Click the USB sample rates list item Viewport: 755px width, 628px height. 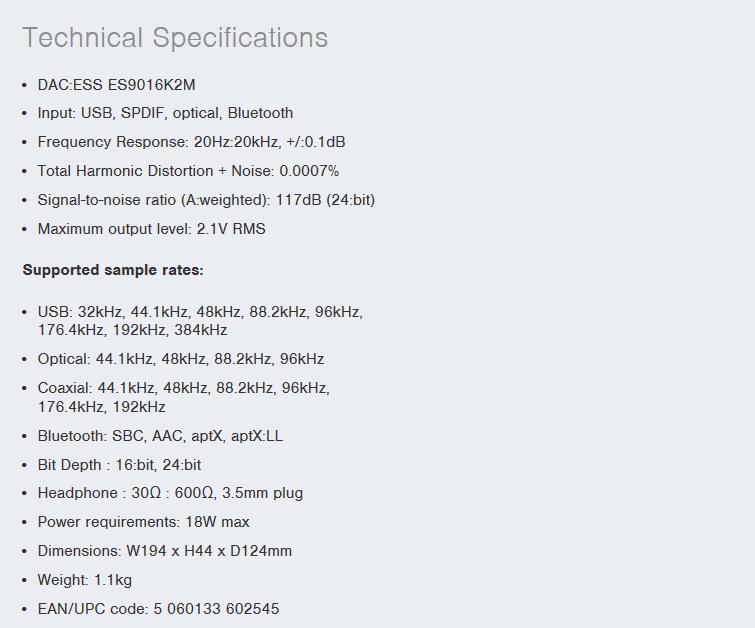[200, 321]
